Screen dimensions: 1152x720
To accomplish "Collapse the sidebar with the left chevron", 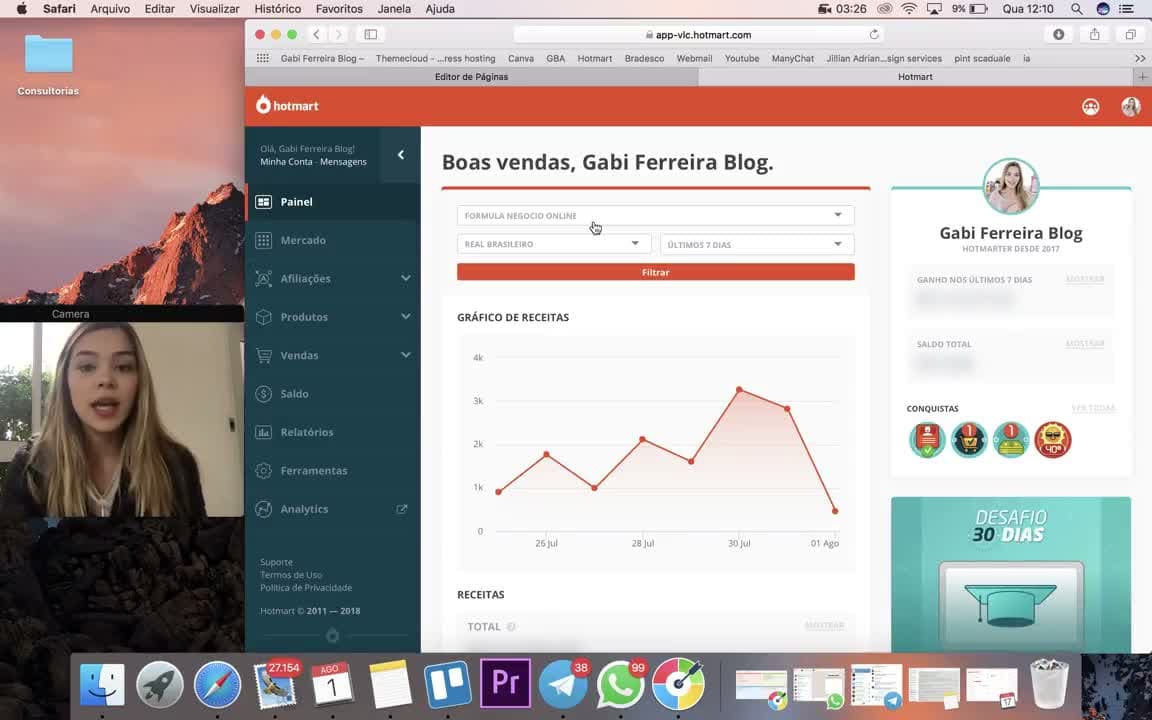I will 400,154.
